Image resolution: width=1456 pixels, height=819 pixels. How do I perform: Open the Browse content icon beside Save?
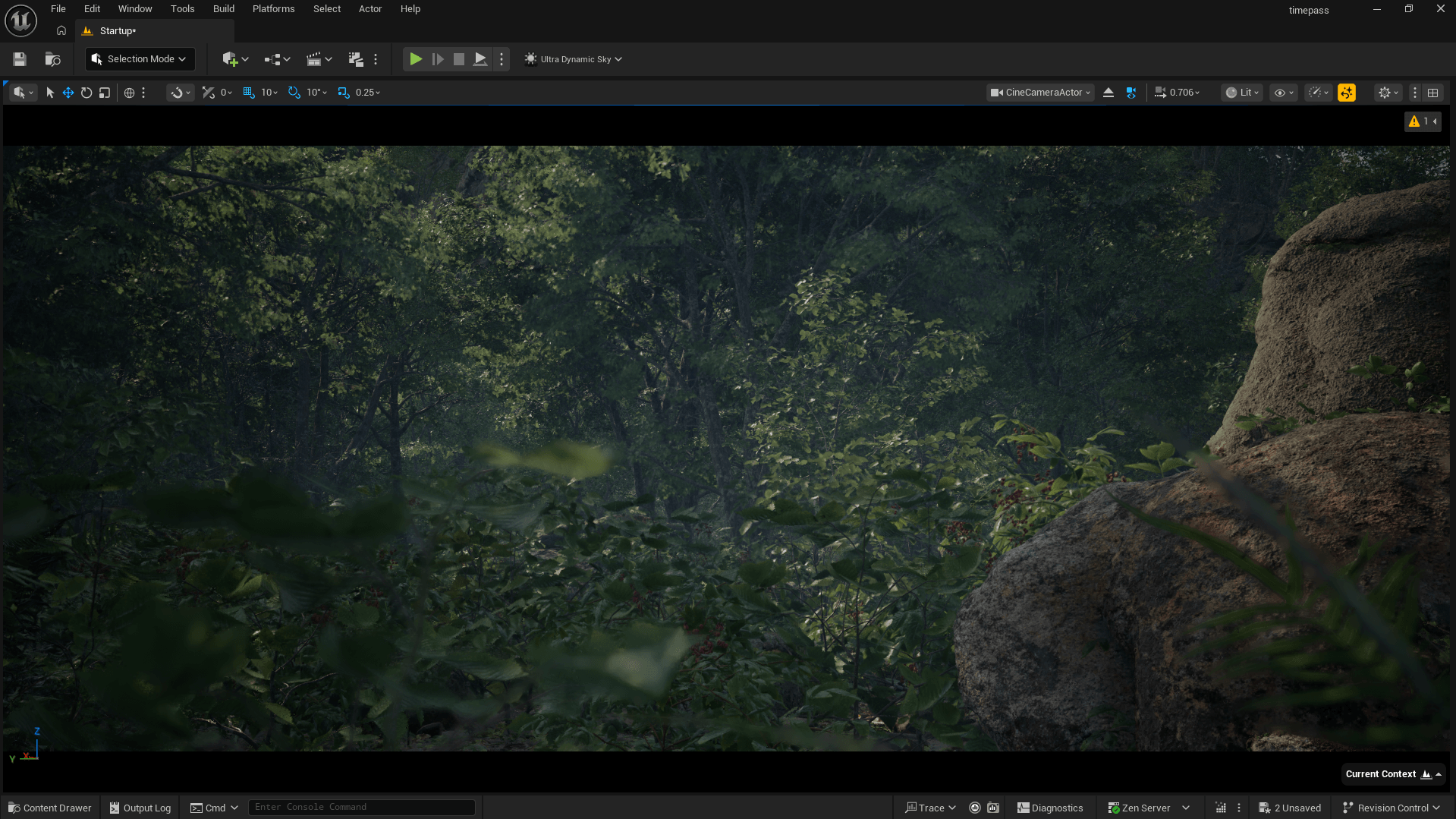(52, 59)
